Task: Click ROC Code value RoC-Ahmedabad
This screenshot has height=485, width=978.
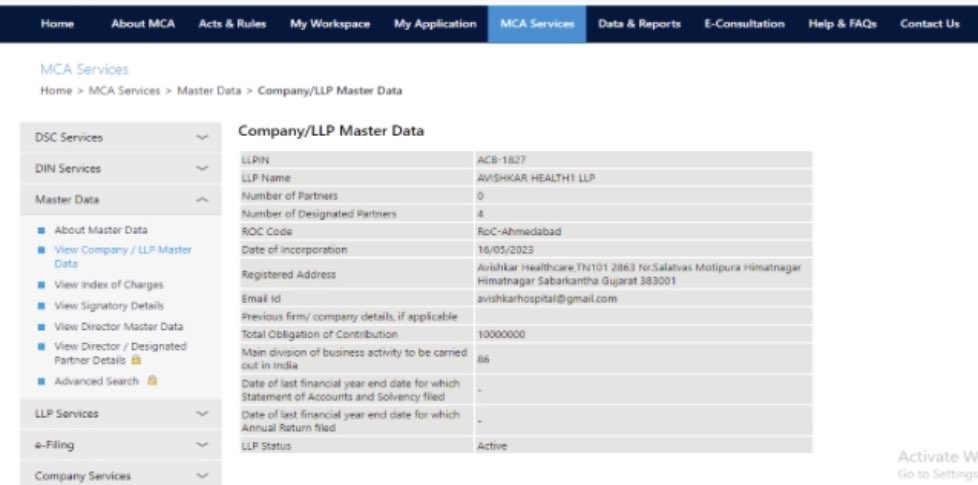Action: 519,231
